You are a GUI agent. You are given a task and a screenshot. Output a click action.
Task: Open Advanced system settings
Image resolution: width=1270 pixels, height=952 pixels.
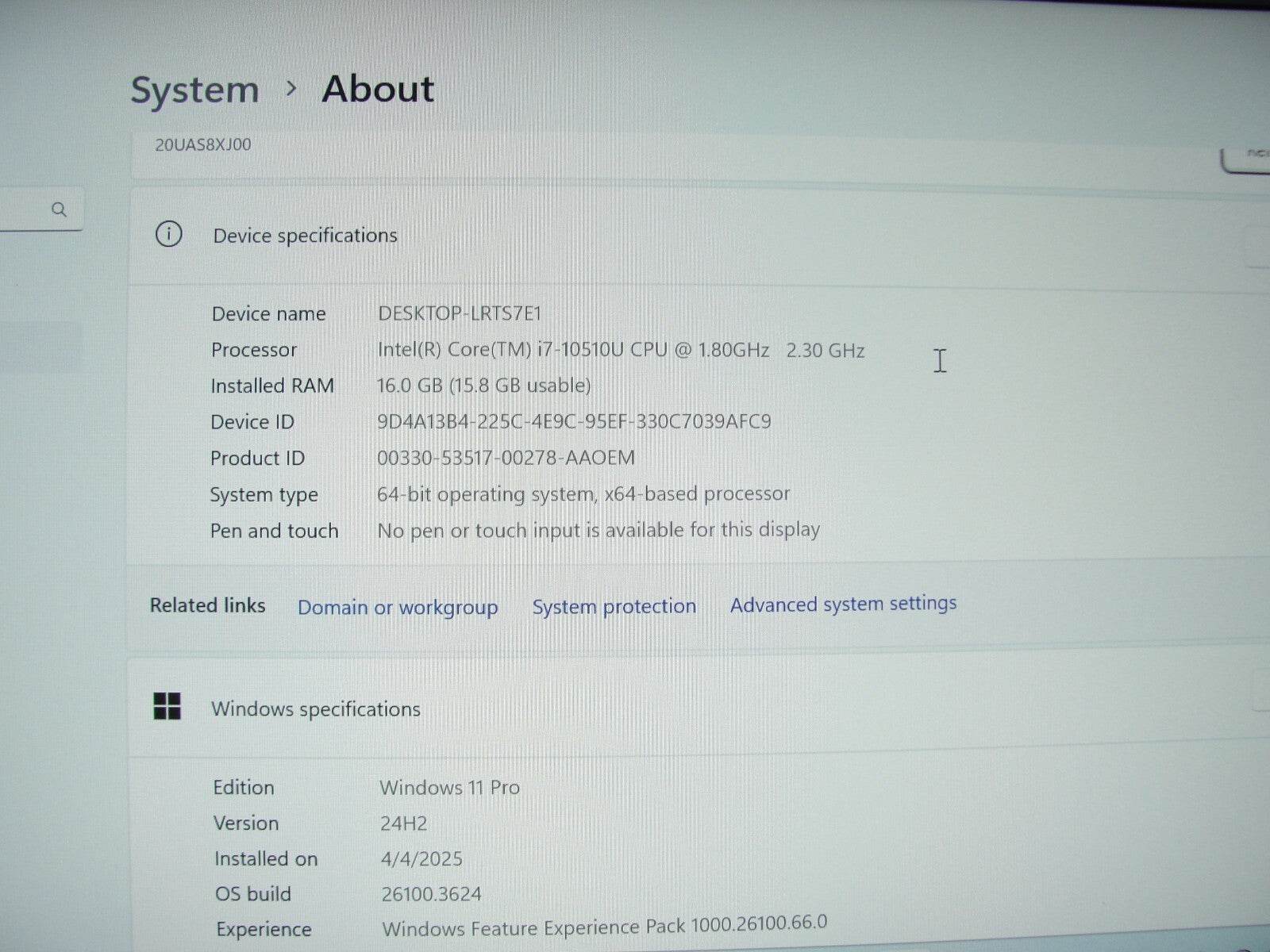point(843,604)
